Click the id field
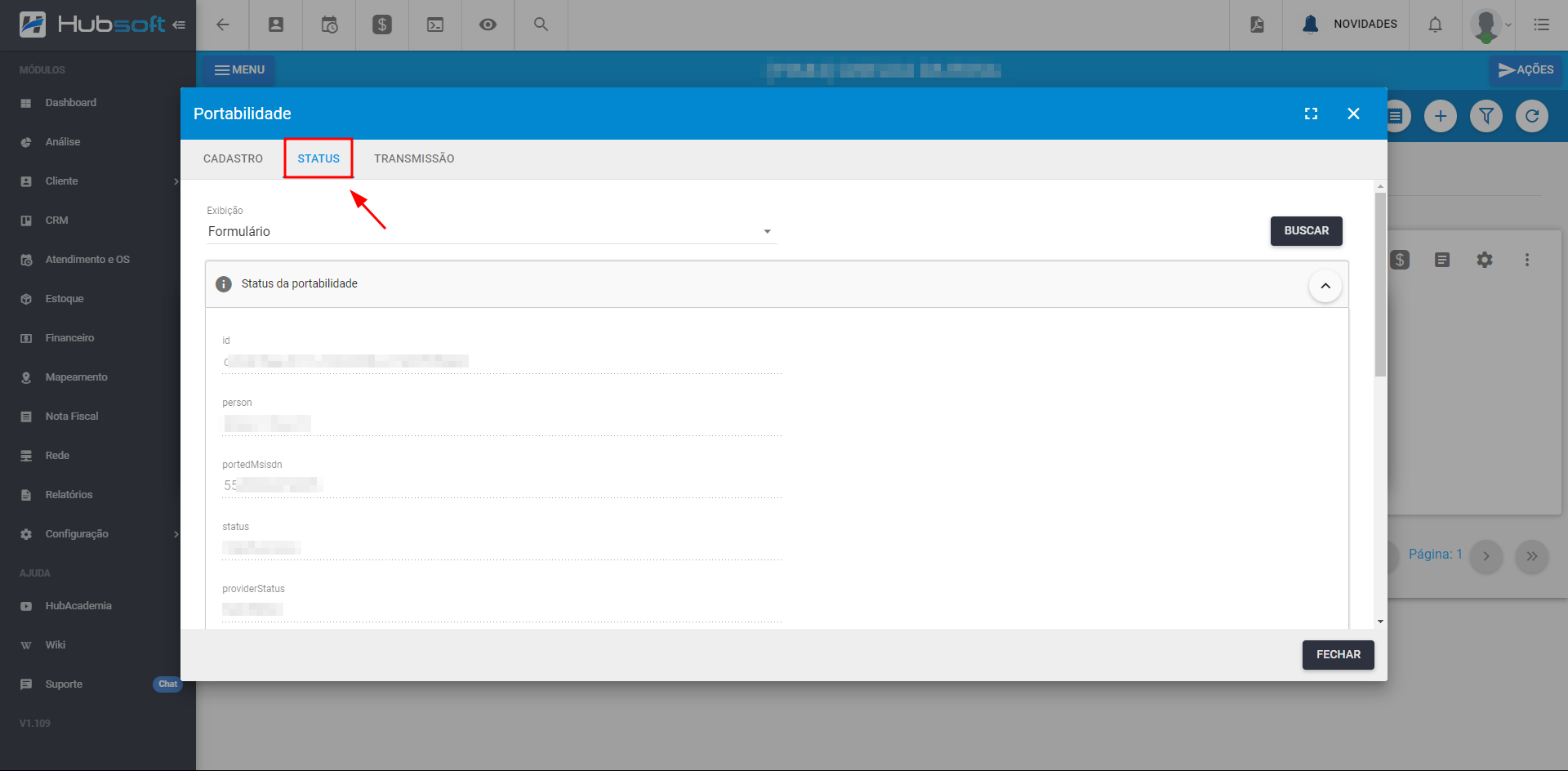The height and width of the screenshot is (771, 1568). coord(501,362)
